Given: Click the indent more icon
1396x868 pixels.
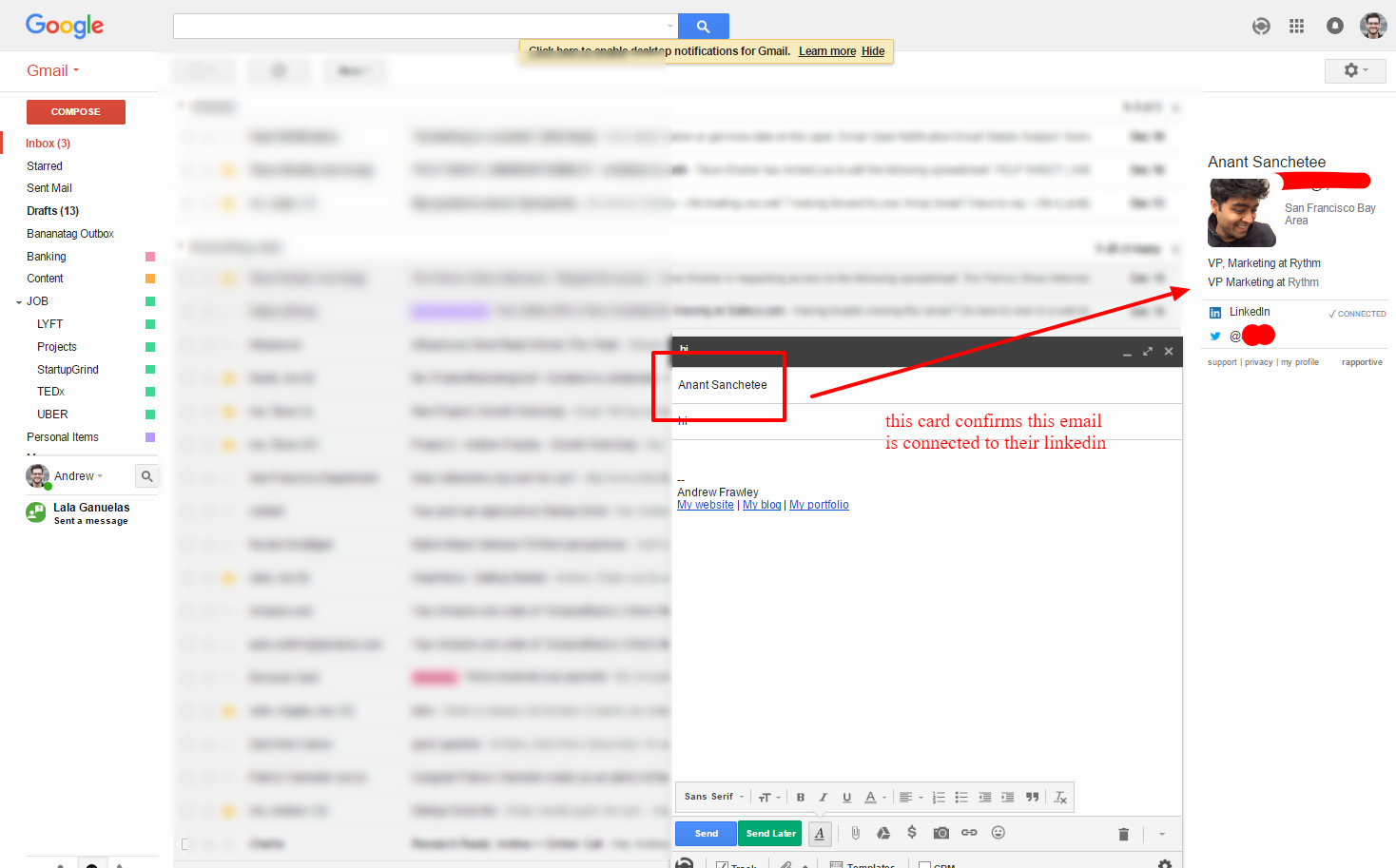Looking at the screenshot, I should 1008,798.
